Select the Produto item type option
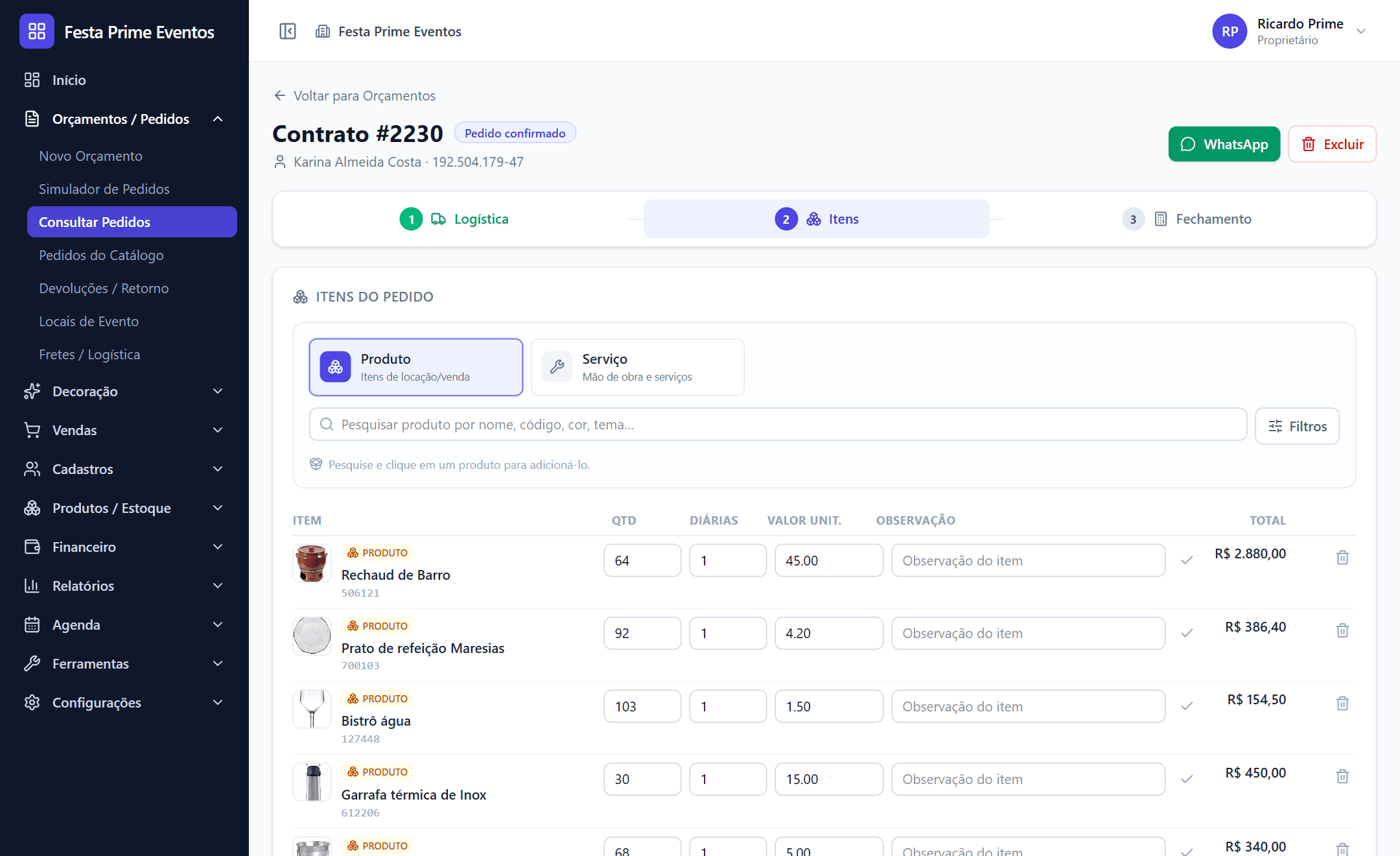The width and height of the screenshot is (1400, 856). [x=416, y=367]
